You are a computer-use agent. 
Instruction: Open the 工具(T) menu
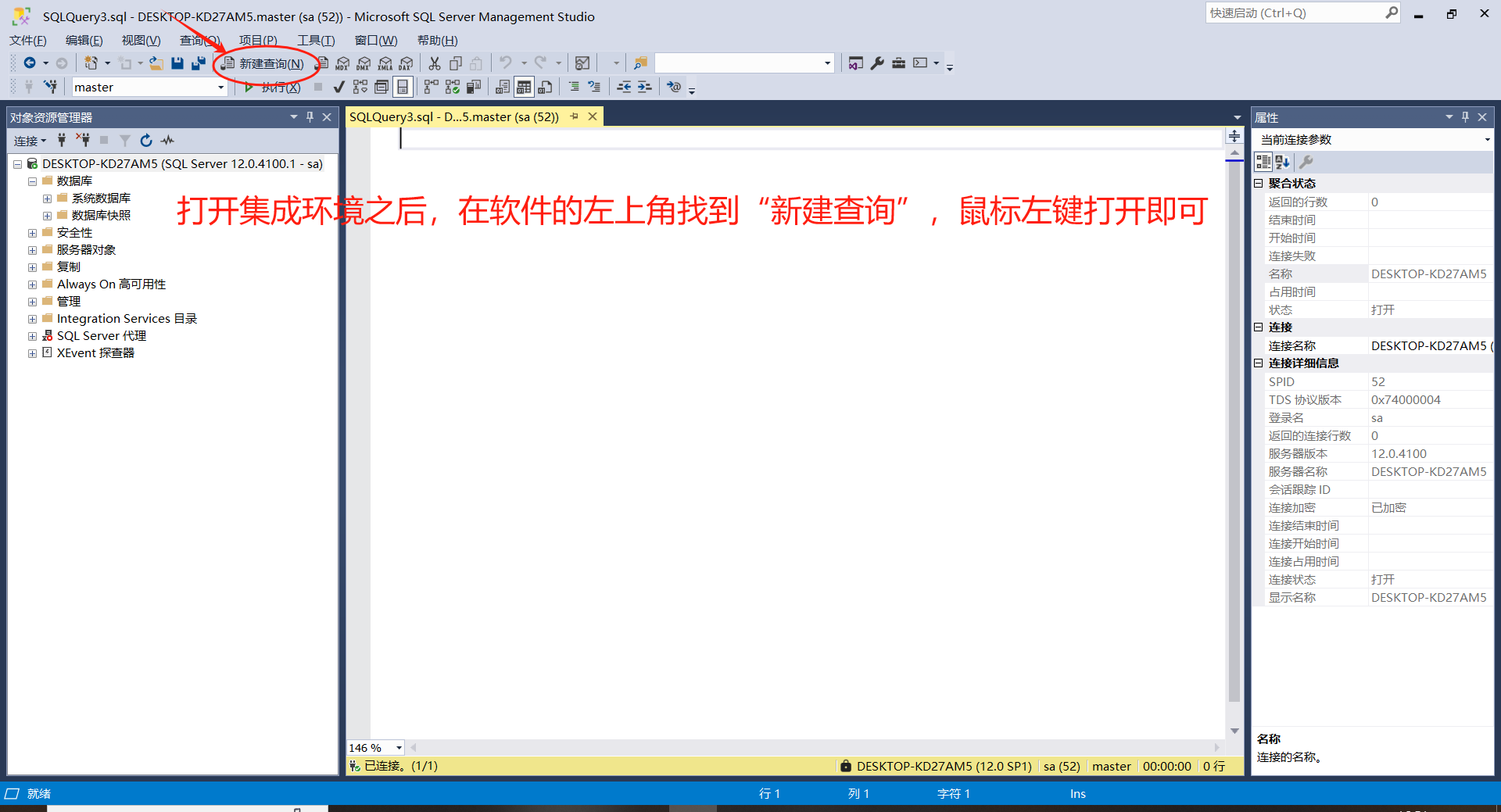click(316, 41)
